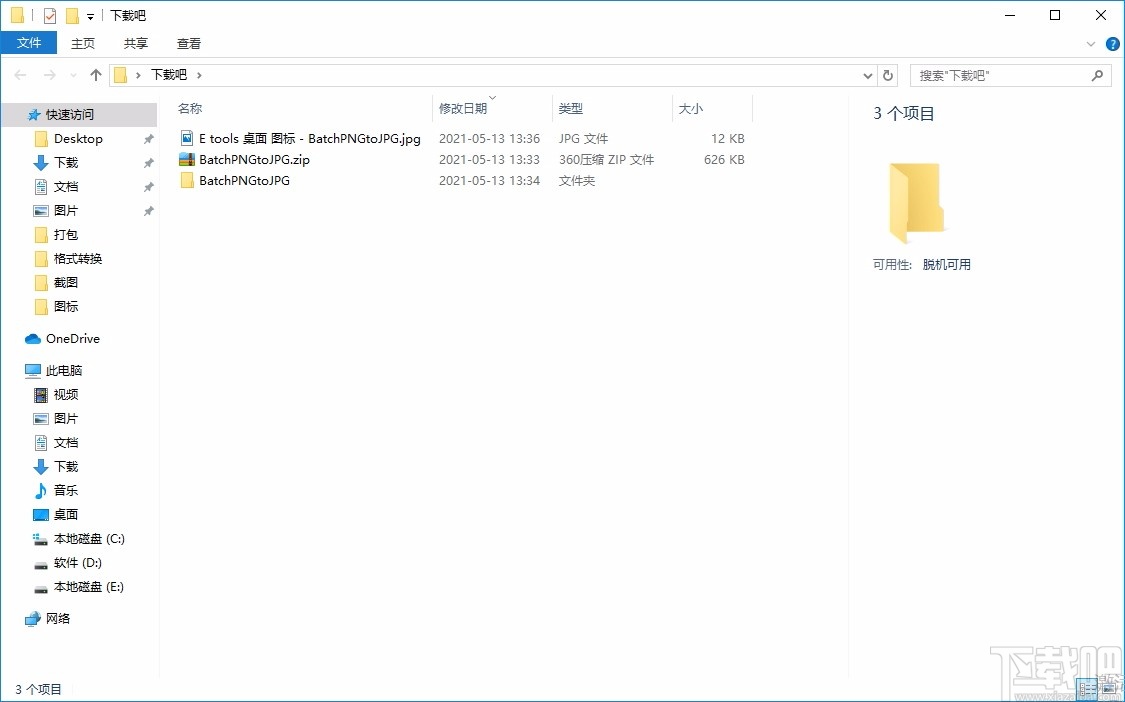Click the Back navigation arrow
This screenshot has height=702, width=1125.
20,74
